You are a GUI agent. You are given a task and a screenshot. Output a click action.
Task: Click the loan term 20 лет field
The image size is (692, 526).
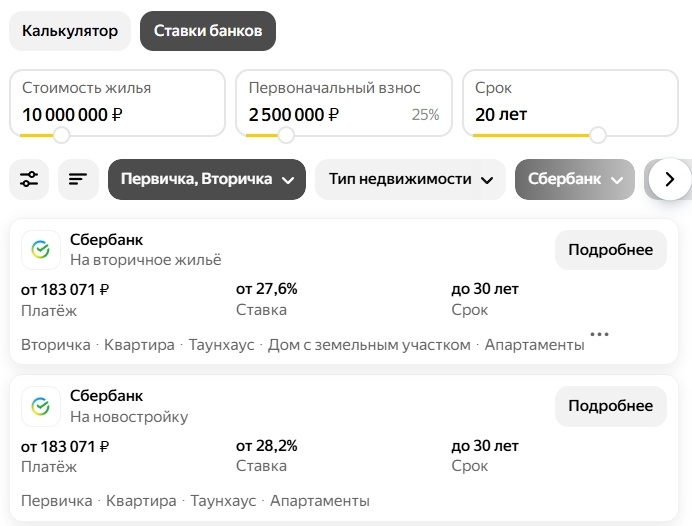point(501,114)
